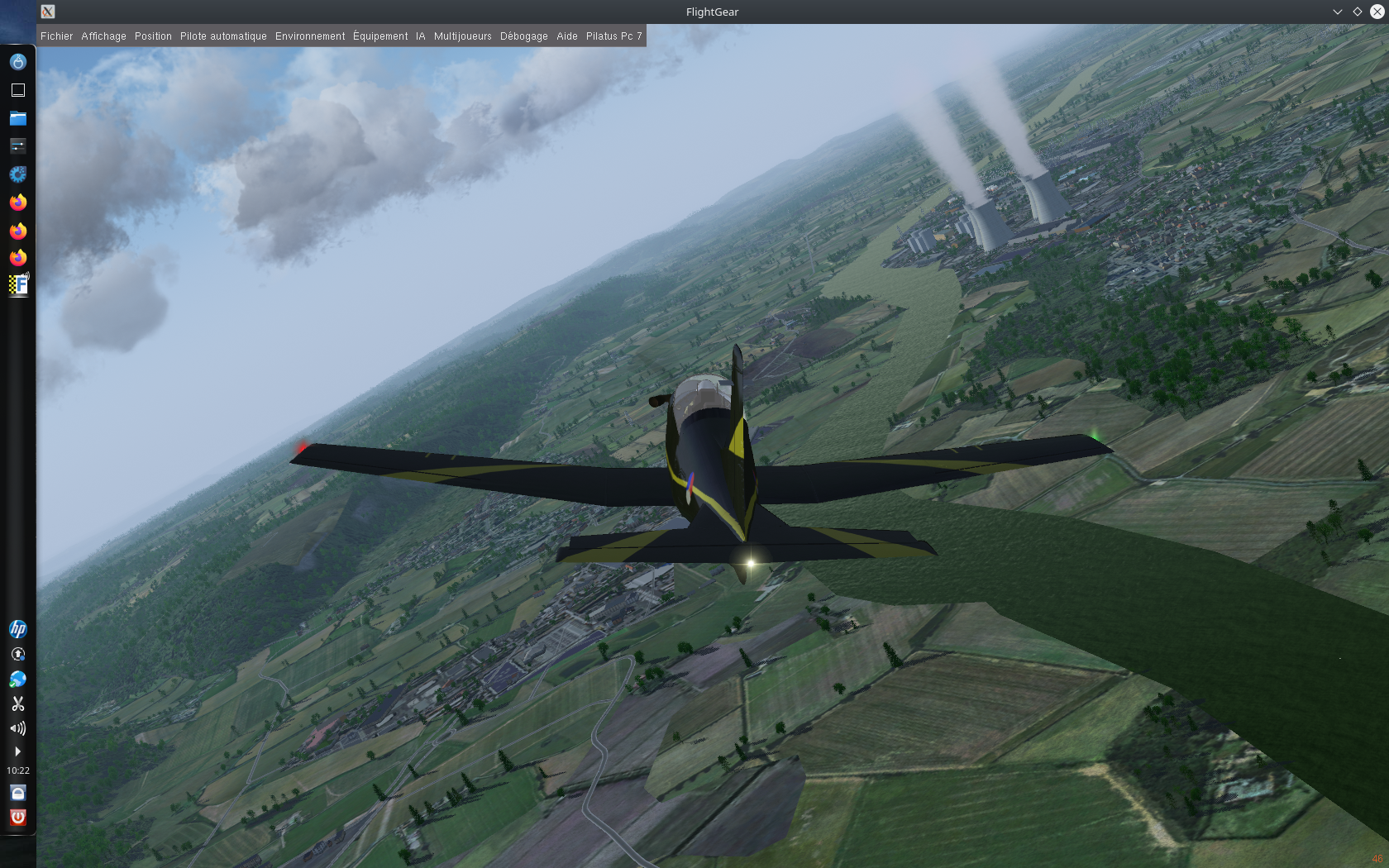Open system settings sliders icon
This screenshot has width=1389, height=868.
click(x=18, y=146)
